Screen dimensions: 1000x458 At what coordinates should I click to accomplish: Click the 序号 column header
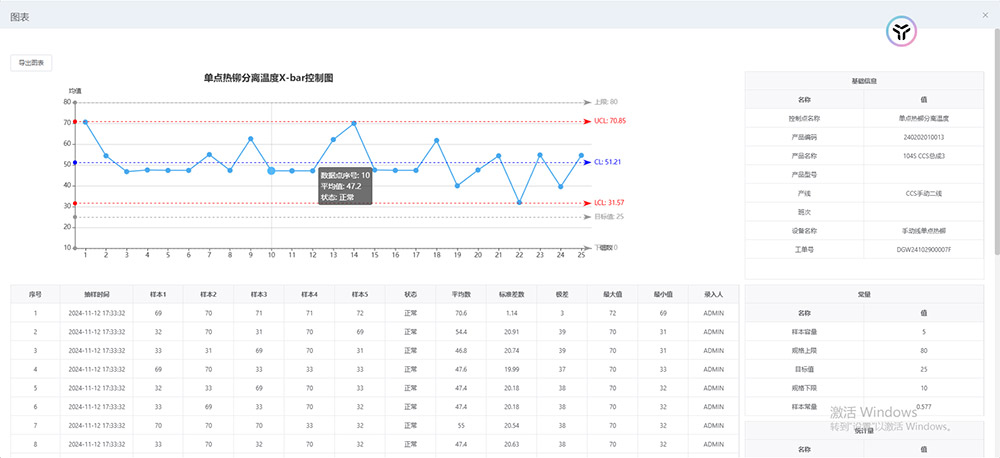click(35, 294)
